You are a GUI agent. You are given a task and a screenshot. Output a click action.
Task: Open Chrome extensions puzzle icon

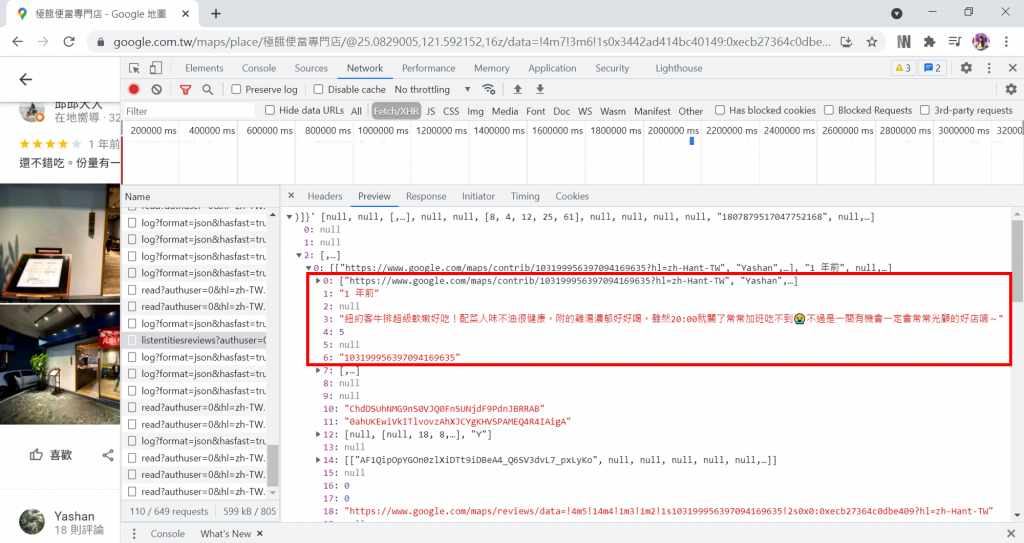pyautogui.click(x=929, y=42)
